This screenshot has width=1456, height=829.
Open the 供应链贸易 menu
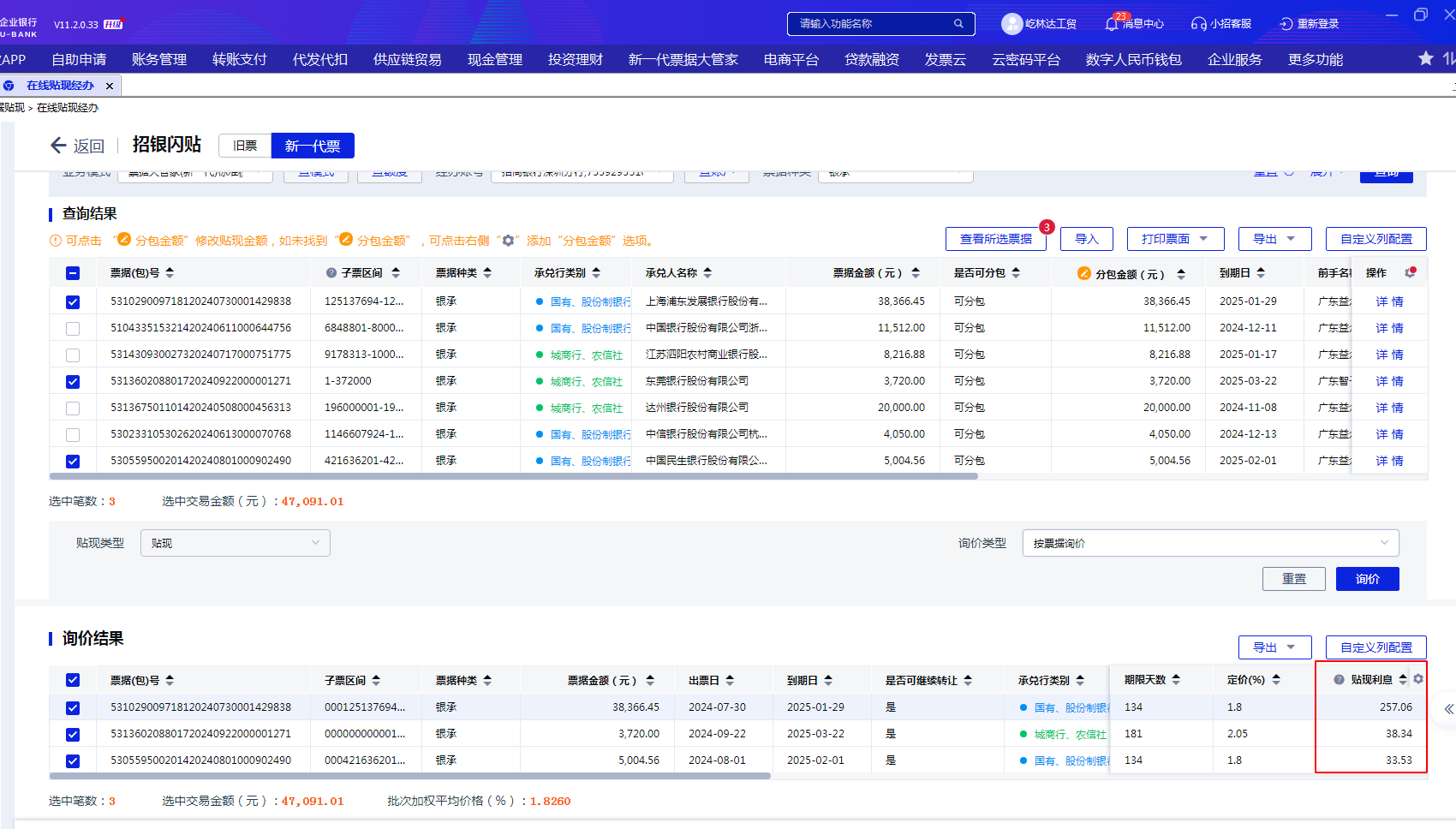coord(408,59)
